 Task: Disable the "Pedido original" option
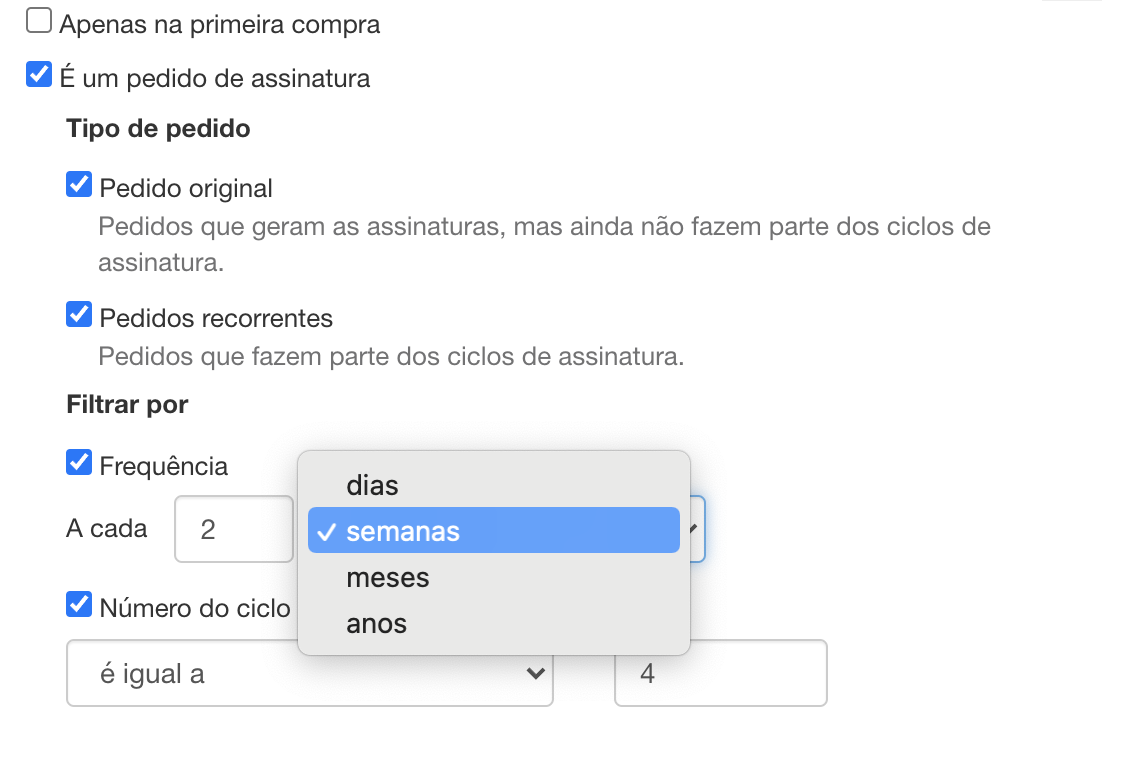click(x=78, y=183)
